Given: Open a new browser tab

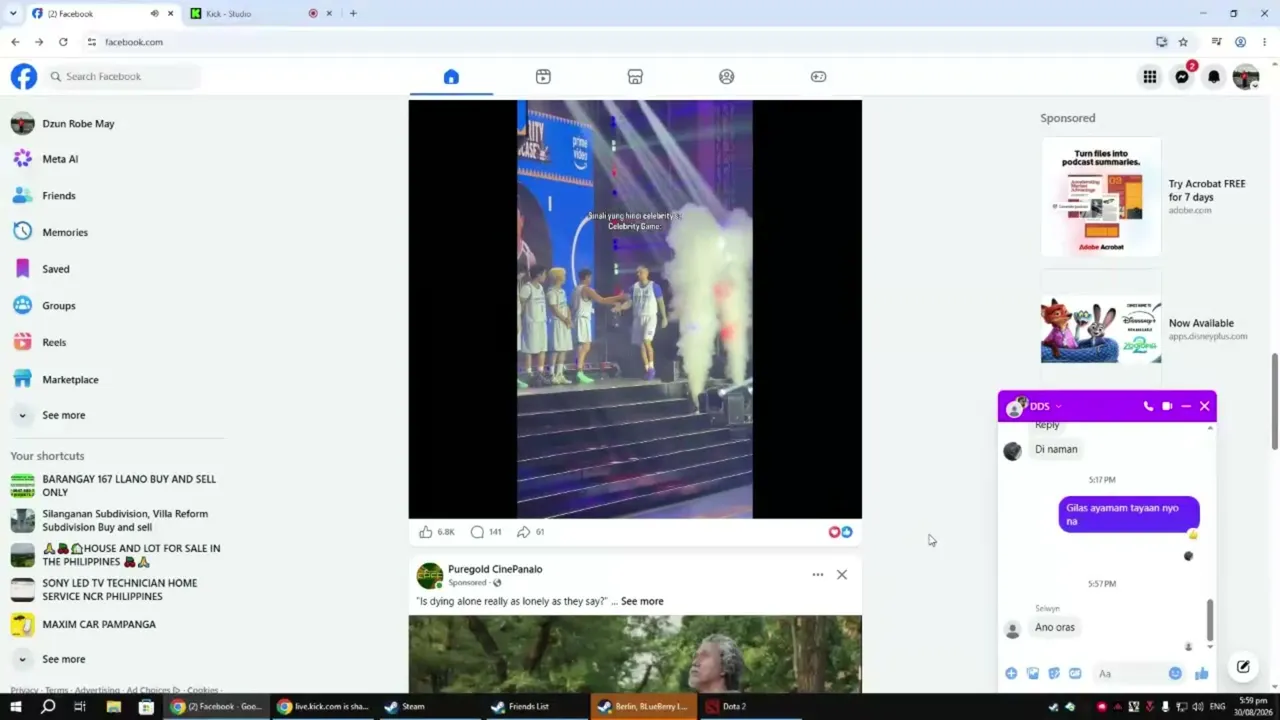Looking at the screenshot, I should (x=353, y=14).
